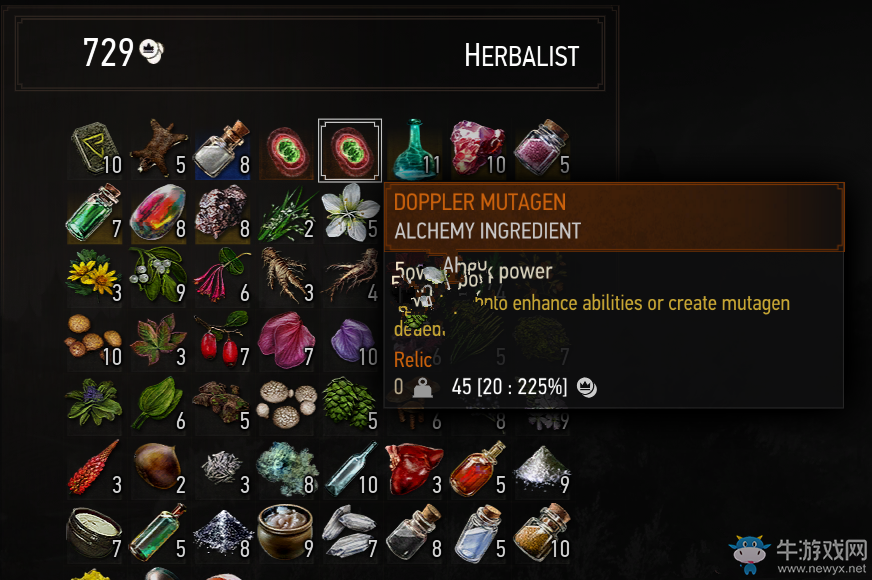Pick the teal potion flask with 11
The height and width of the screenshot is (580, 872).
415,150
